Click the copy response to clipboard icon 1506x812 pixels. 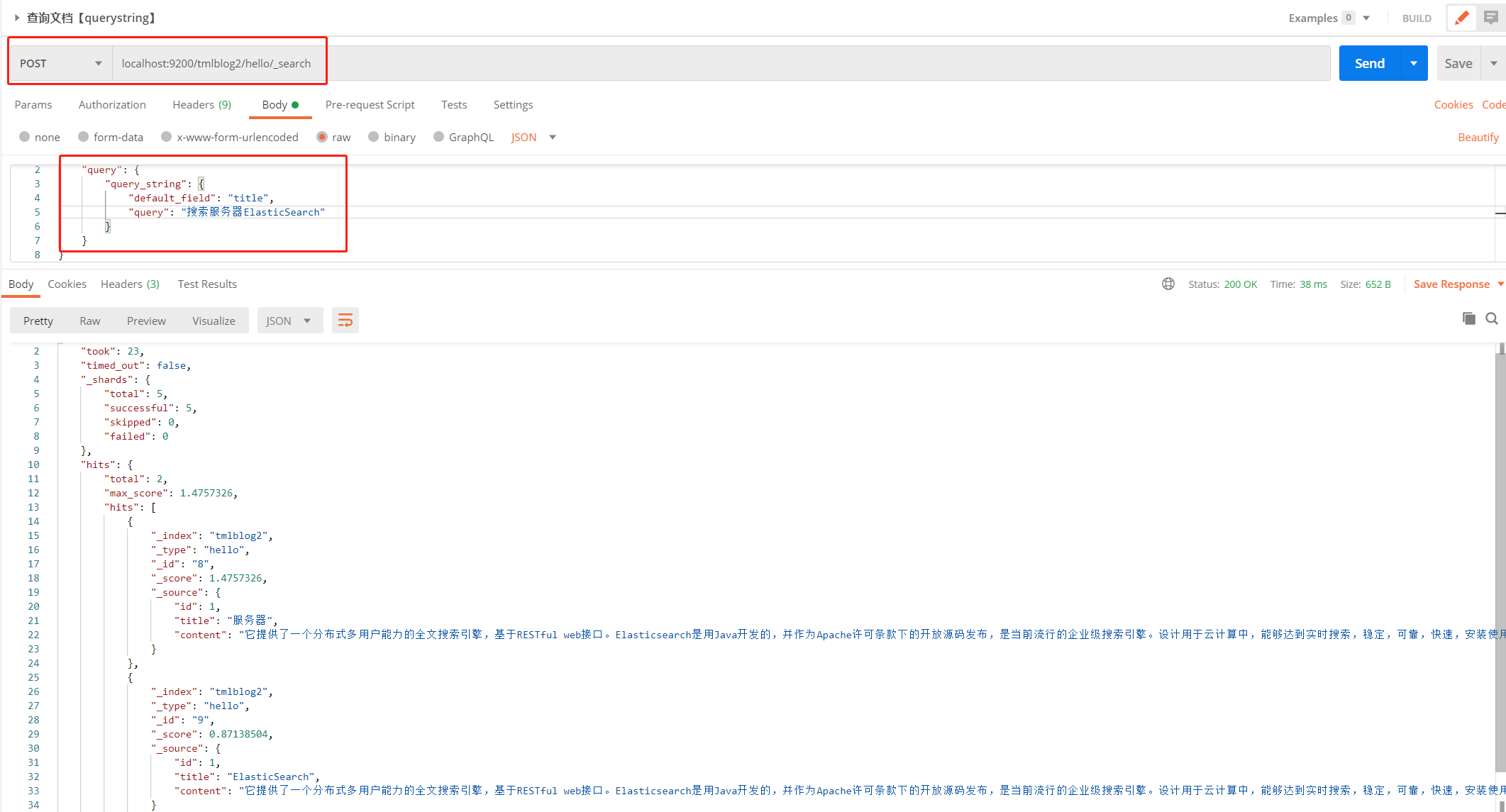1468,318
